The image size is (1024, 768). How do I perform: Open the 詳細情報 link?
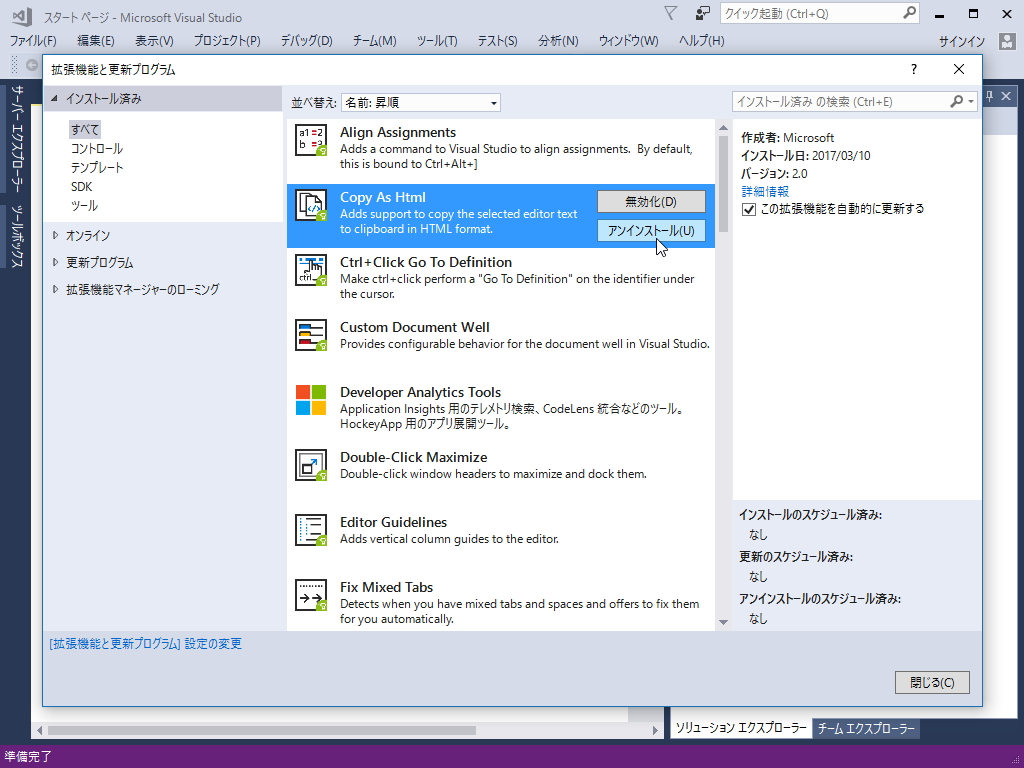pos(765,191)
